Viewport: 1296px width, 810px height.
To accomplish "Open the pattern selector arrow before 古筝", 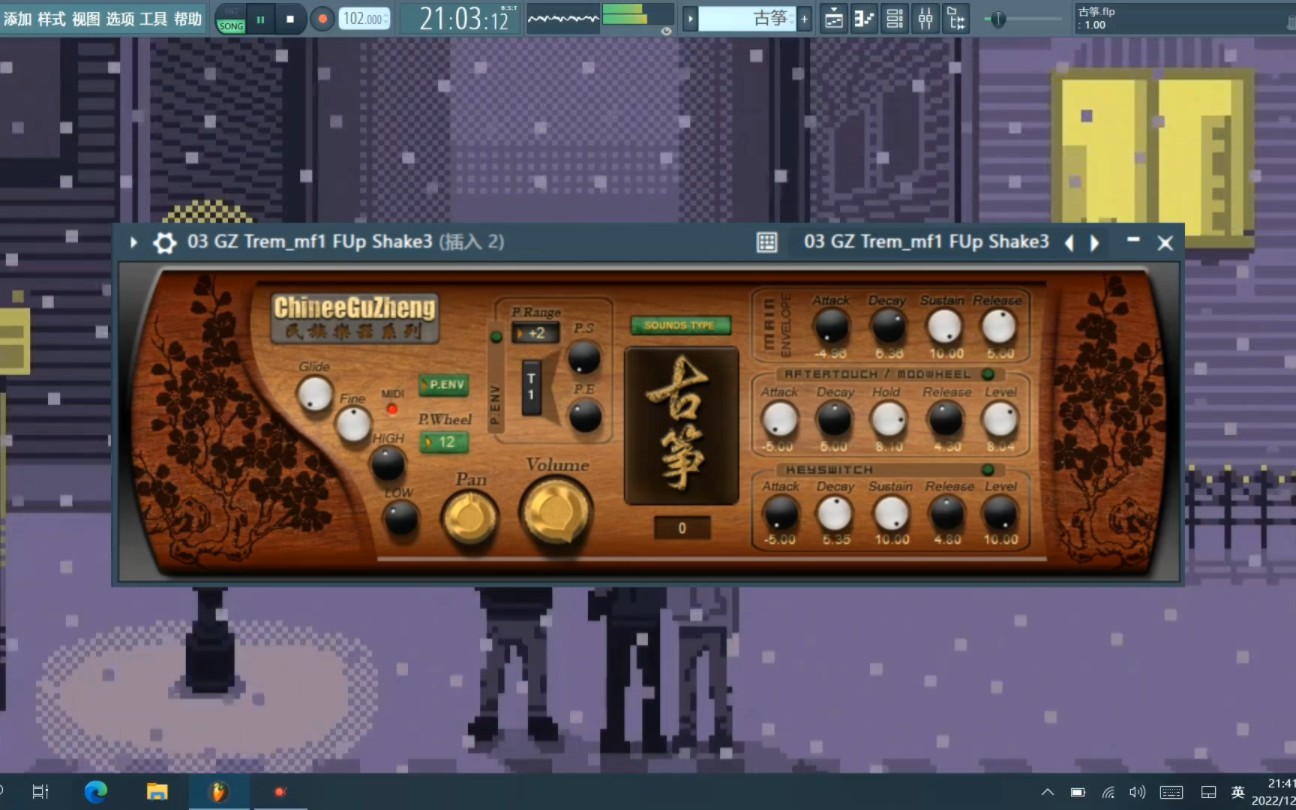I will pos(690,19).
